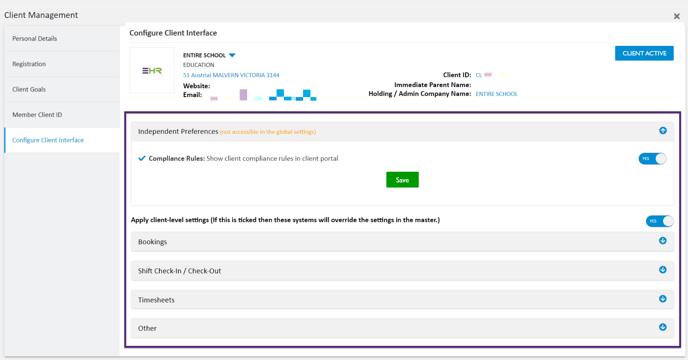This screenshot has width=688, height=360.
Task: Expand Shift Check-In / Check-Out section arrow
Action: pos(663,270)
